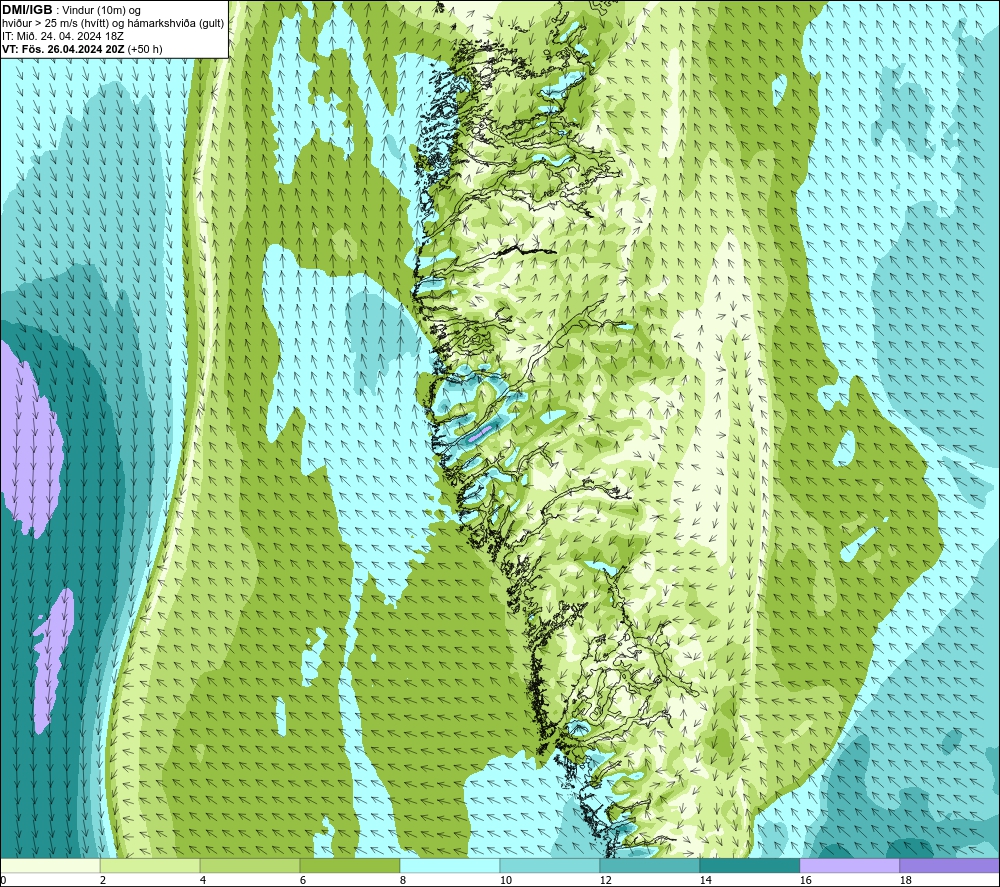This screenshot has height=887, width=1000.
Task: Click the legend scale label '8'
Action: coord(402,880)
